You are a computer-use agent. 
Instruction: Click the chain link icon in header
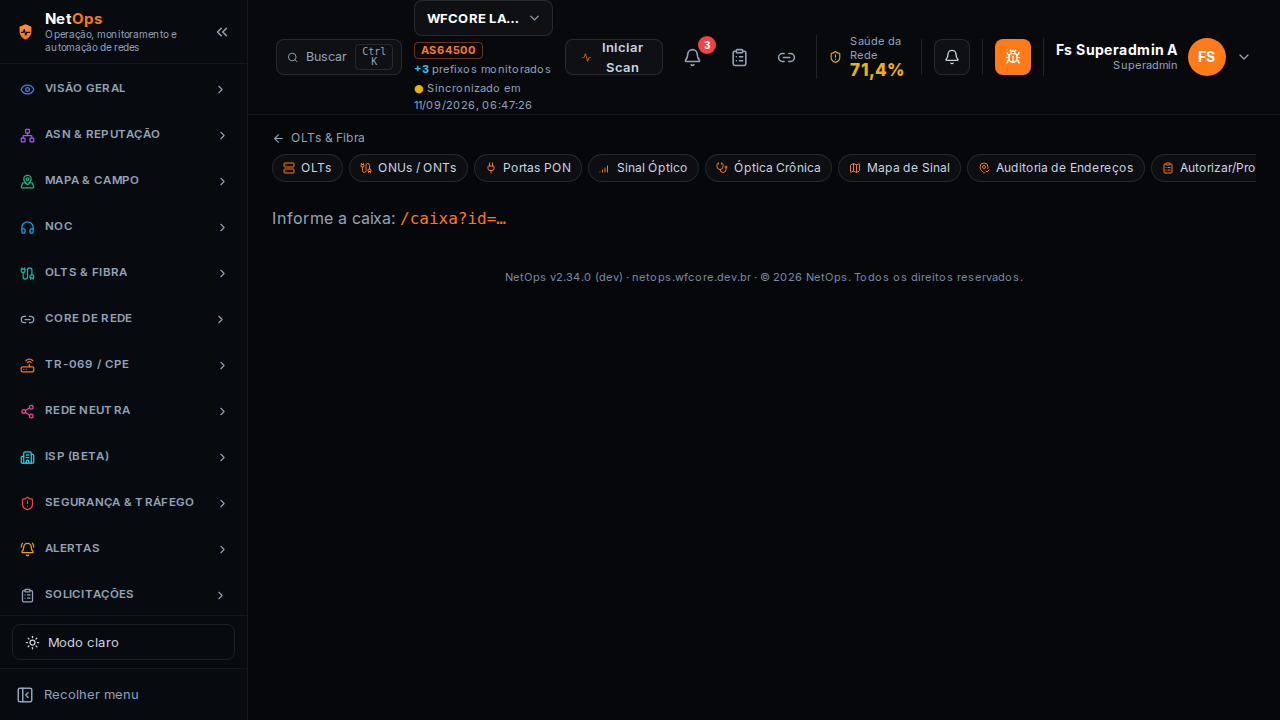[787, 57]
